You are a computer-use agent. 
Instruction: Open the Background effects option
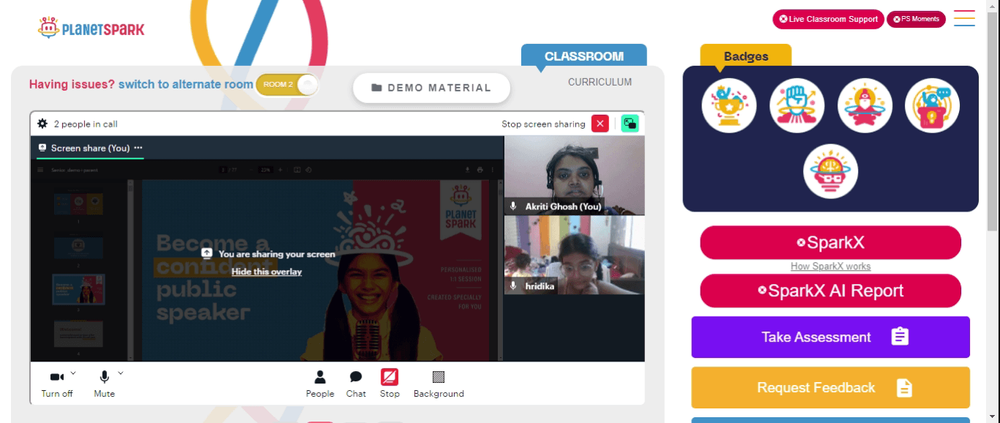tap(439, 384)
